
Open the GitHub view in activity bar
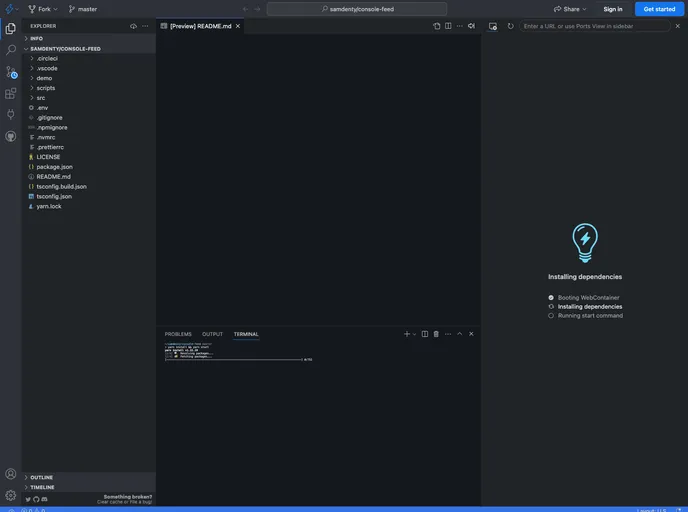(11, 136)
